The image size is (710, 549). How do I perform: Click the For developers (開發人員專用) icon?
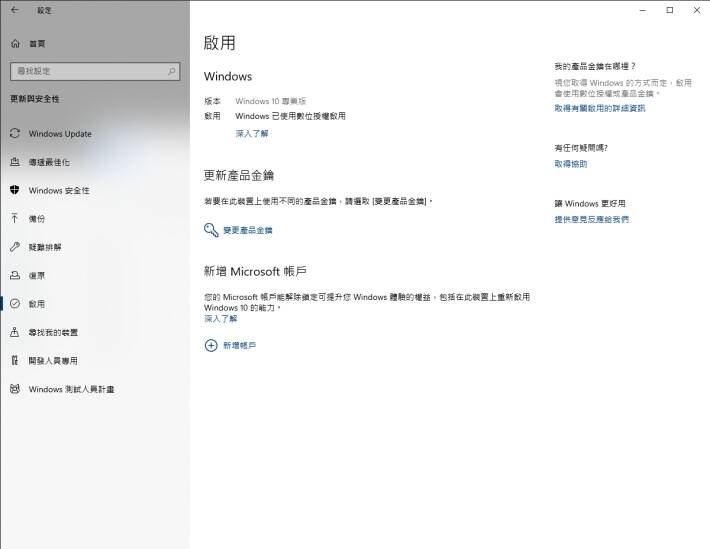click(x=15, y=361)
